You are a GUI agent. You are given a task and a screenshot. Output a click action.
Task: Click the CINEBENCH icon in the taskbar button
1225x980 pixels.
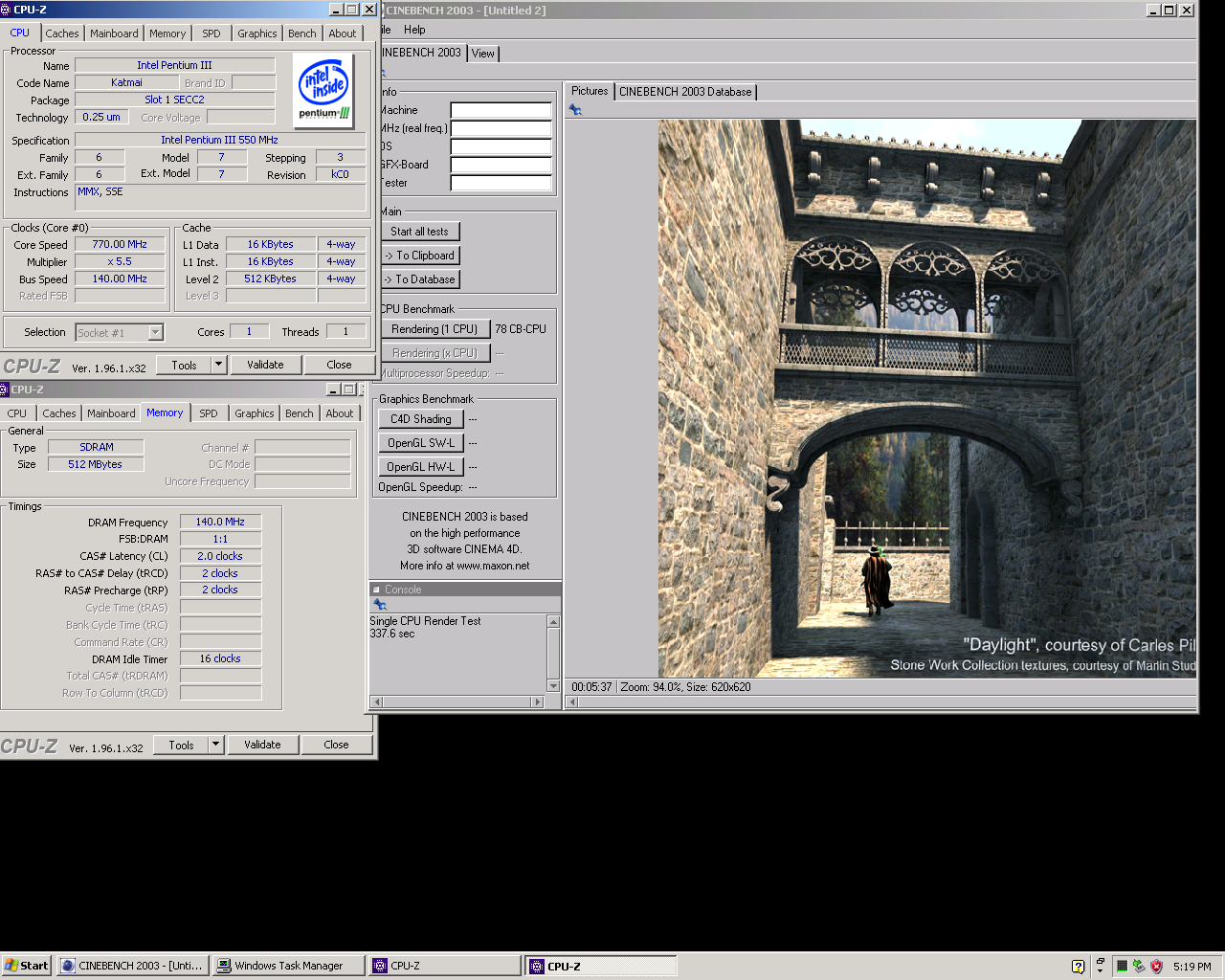click(x=68, y=967)
